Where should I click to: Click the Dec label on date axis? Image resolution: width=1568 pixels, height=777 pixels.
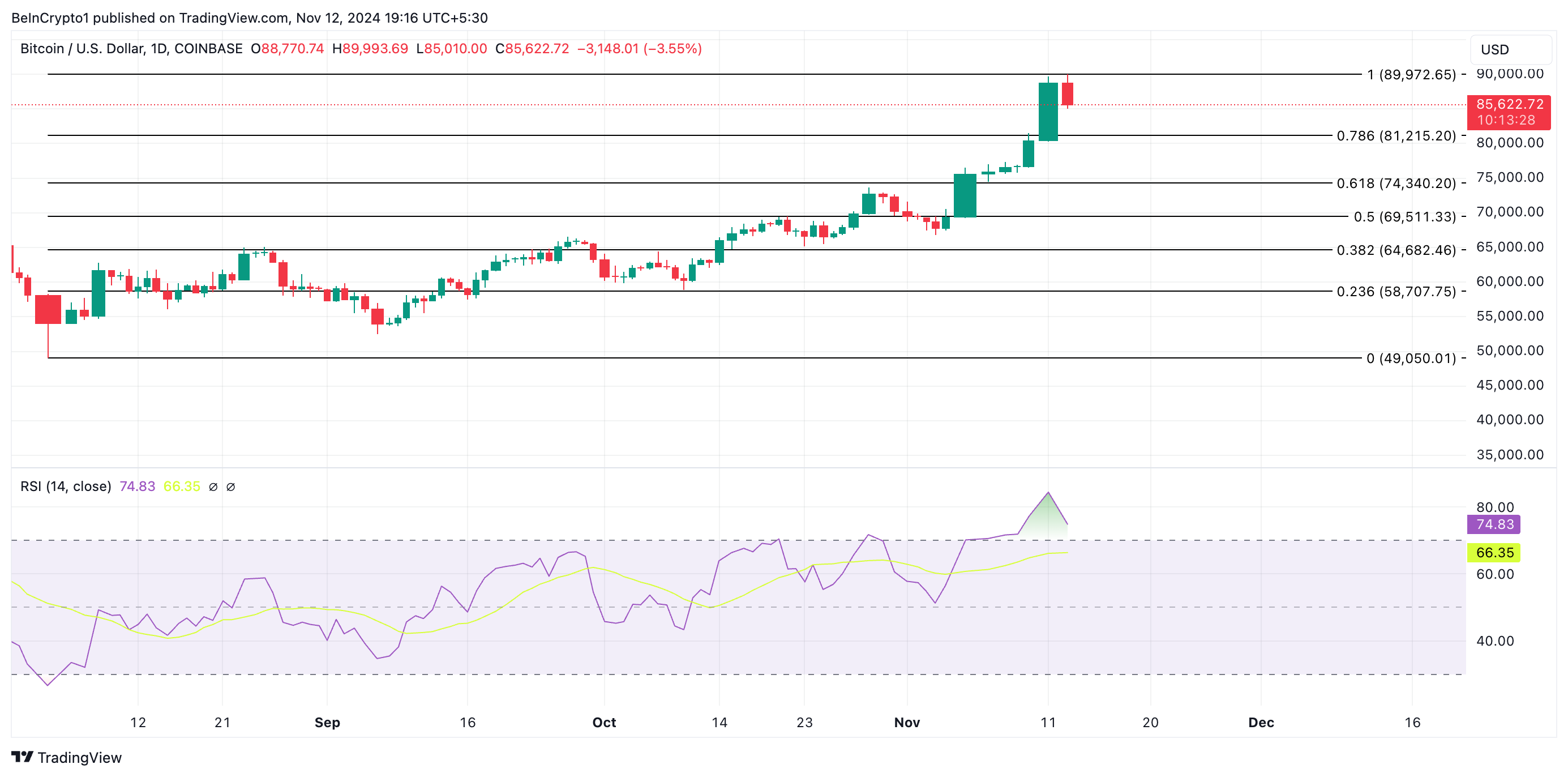(x=1261, y=722)
